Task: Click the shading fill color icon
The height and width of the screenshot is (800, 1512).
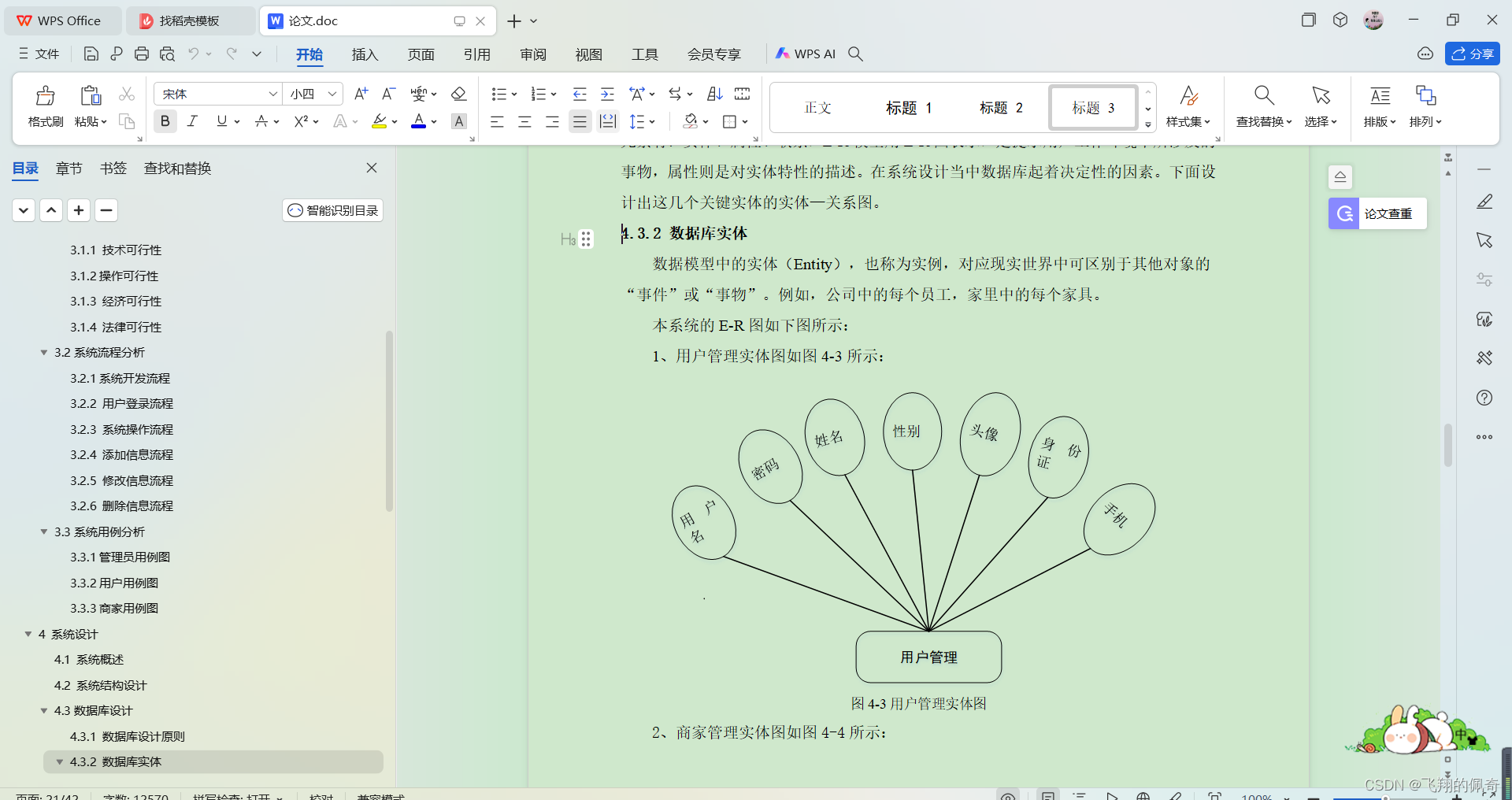Action: coord(691,121)
